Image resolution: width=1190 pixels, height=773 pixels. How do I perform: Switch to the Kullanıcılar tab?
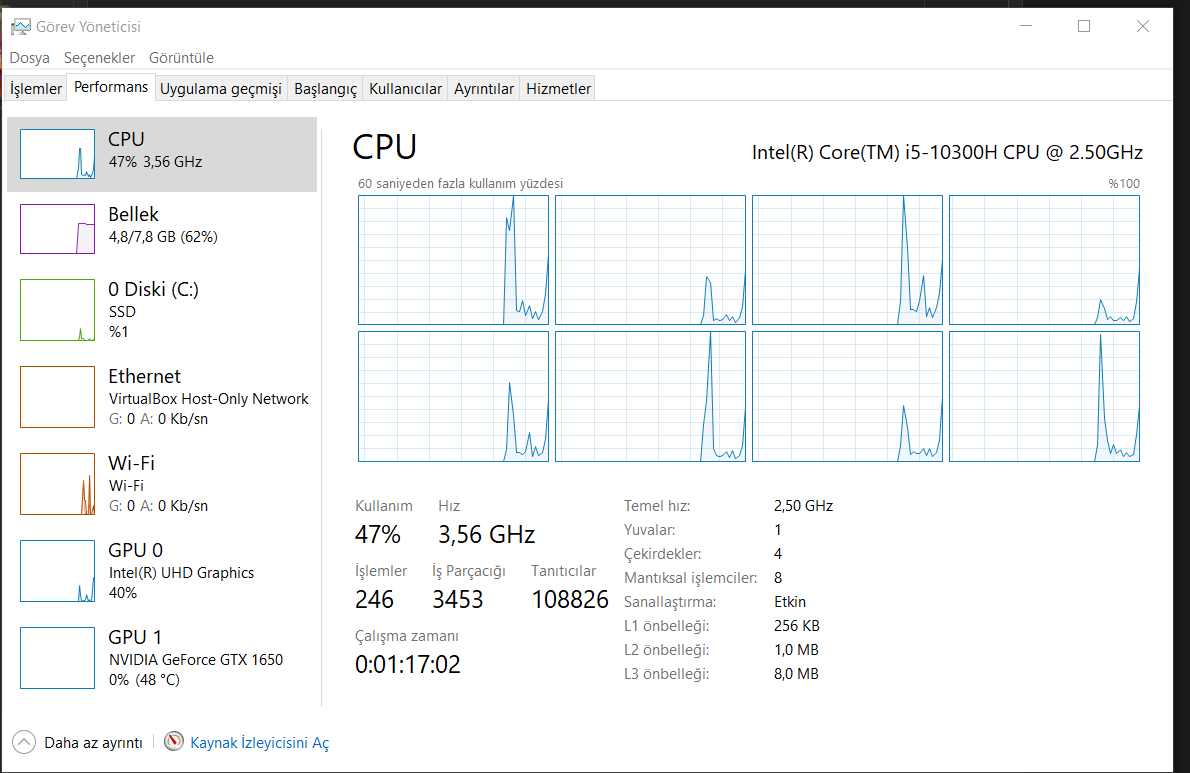[405, 89]
